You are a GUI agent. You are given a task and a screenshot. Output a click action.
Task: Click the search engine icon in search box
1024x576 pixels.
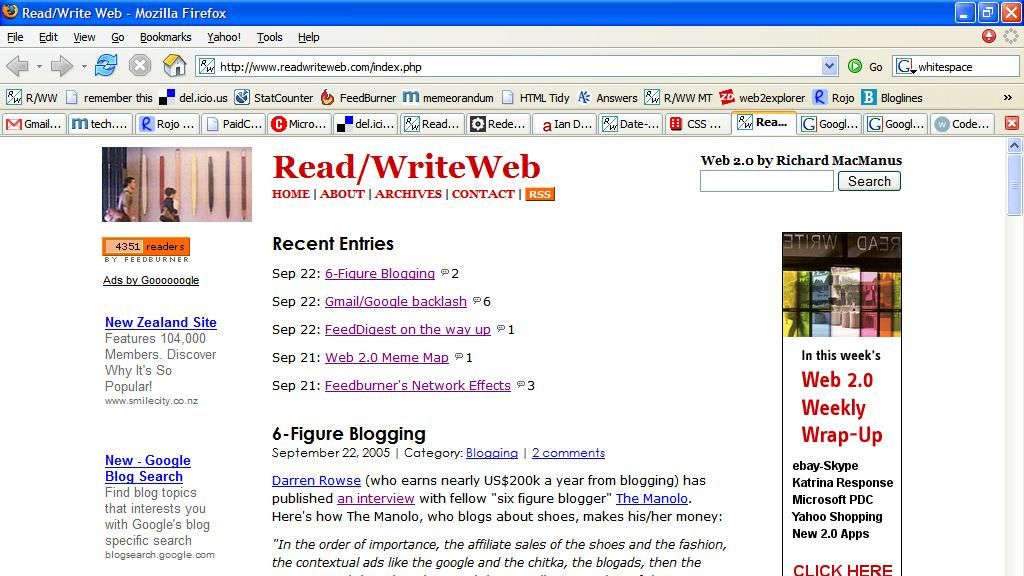tap(905, 66)
